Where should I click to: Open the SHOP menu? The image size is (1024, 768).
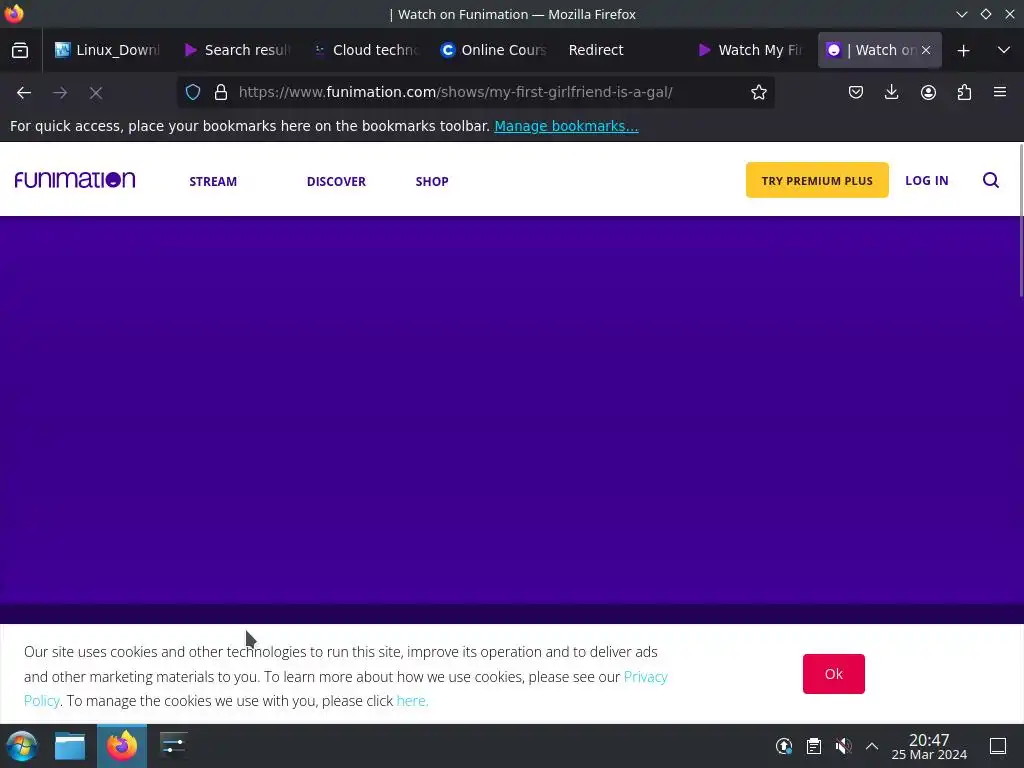432,182
